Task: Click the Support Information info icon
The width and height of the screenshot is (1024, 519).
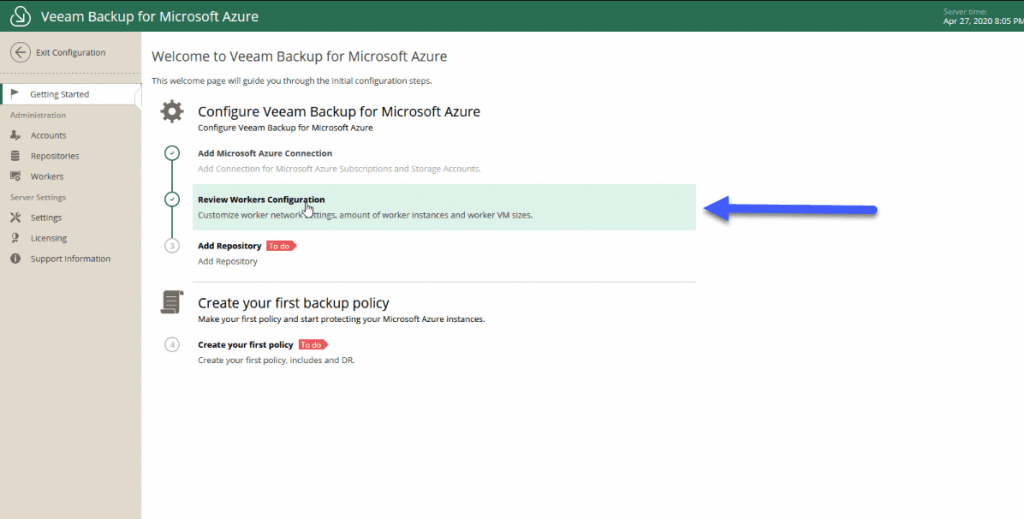Action: pos(15,259)
